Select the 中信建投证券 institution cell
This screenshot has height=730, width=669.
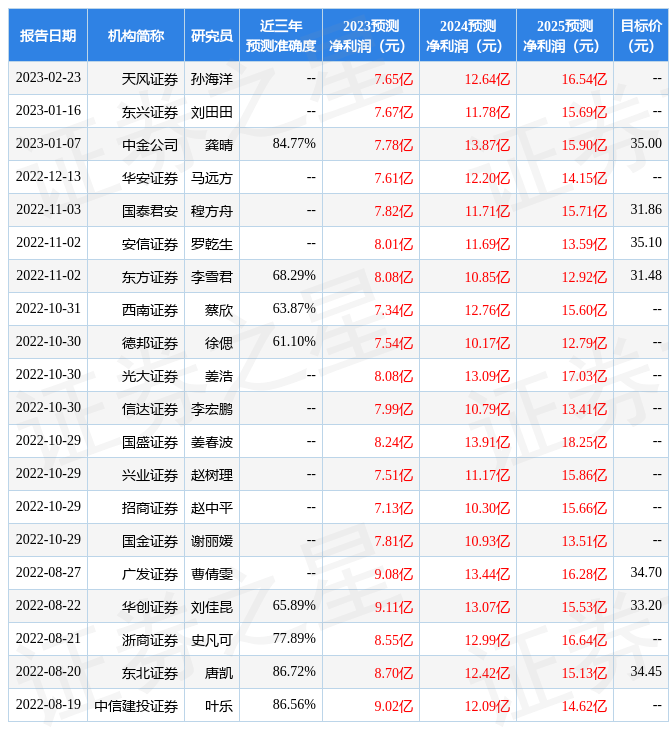136,707
